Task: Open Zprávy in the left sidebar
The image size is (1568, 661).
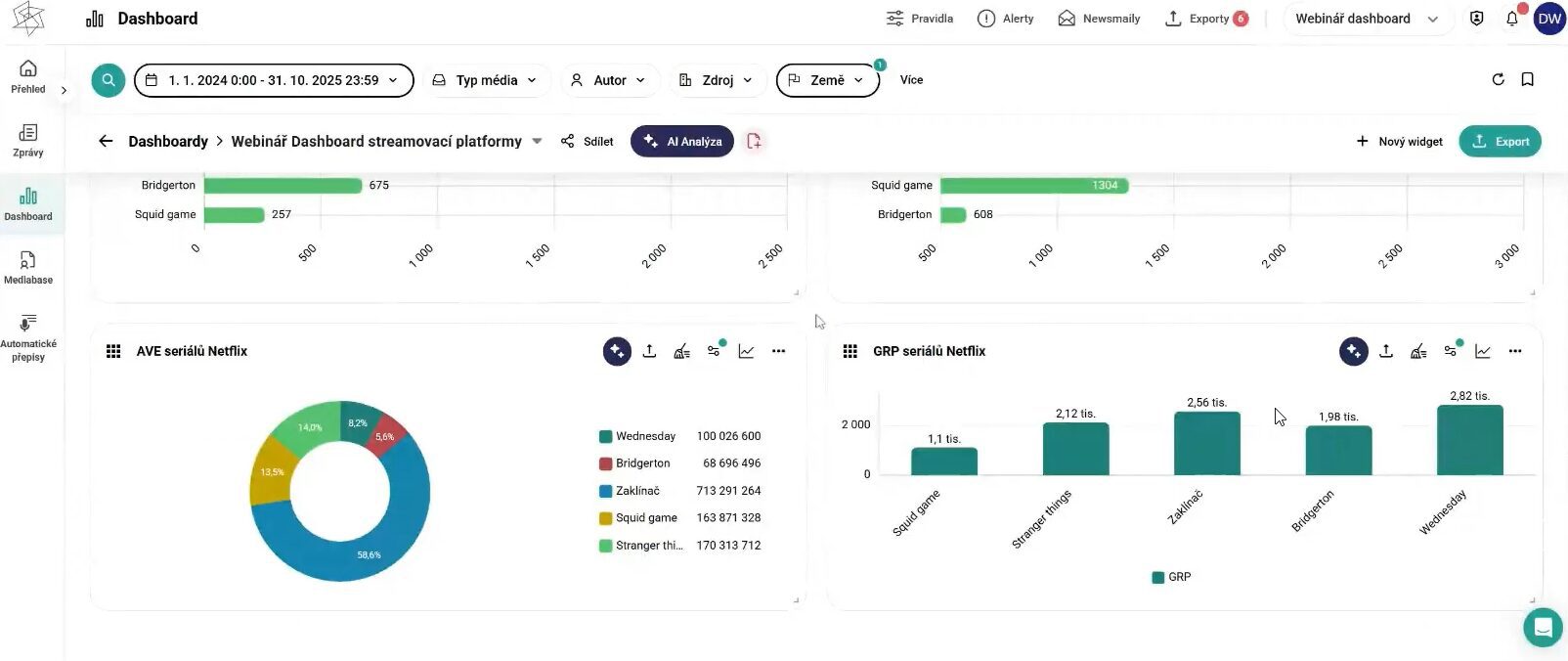Action: click(28, 140)
